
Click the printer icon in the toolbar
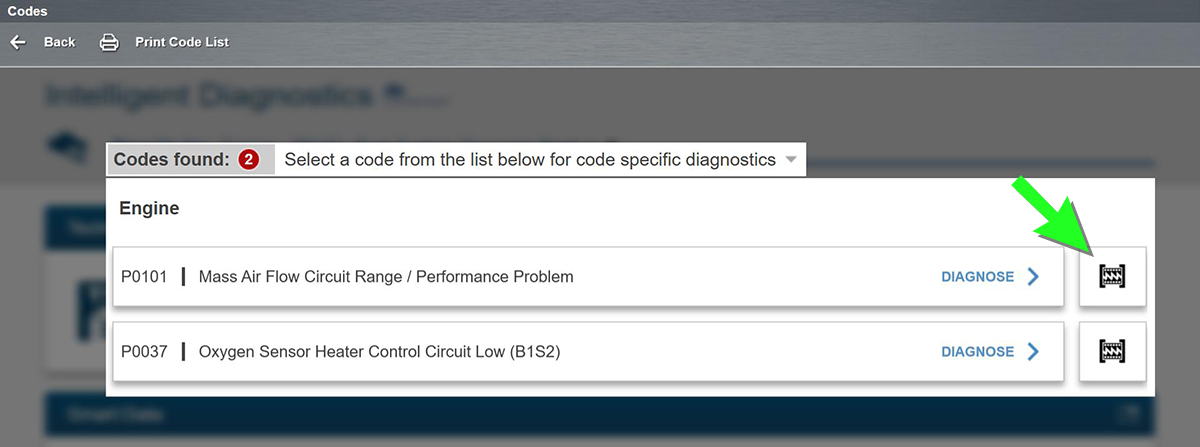pos(109,42)
